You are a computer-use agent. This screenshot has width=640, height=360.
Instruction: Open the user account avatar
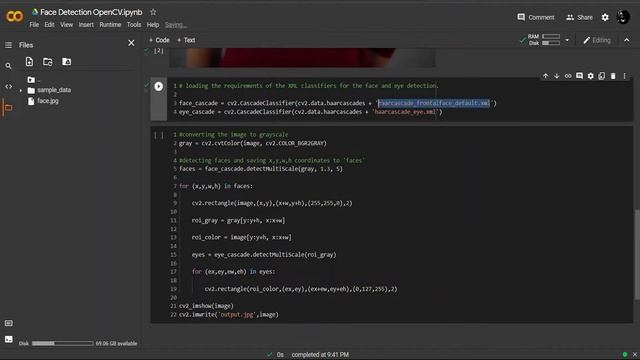tap(623, 17)
